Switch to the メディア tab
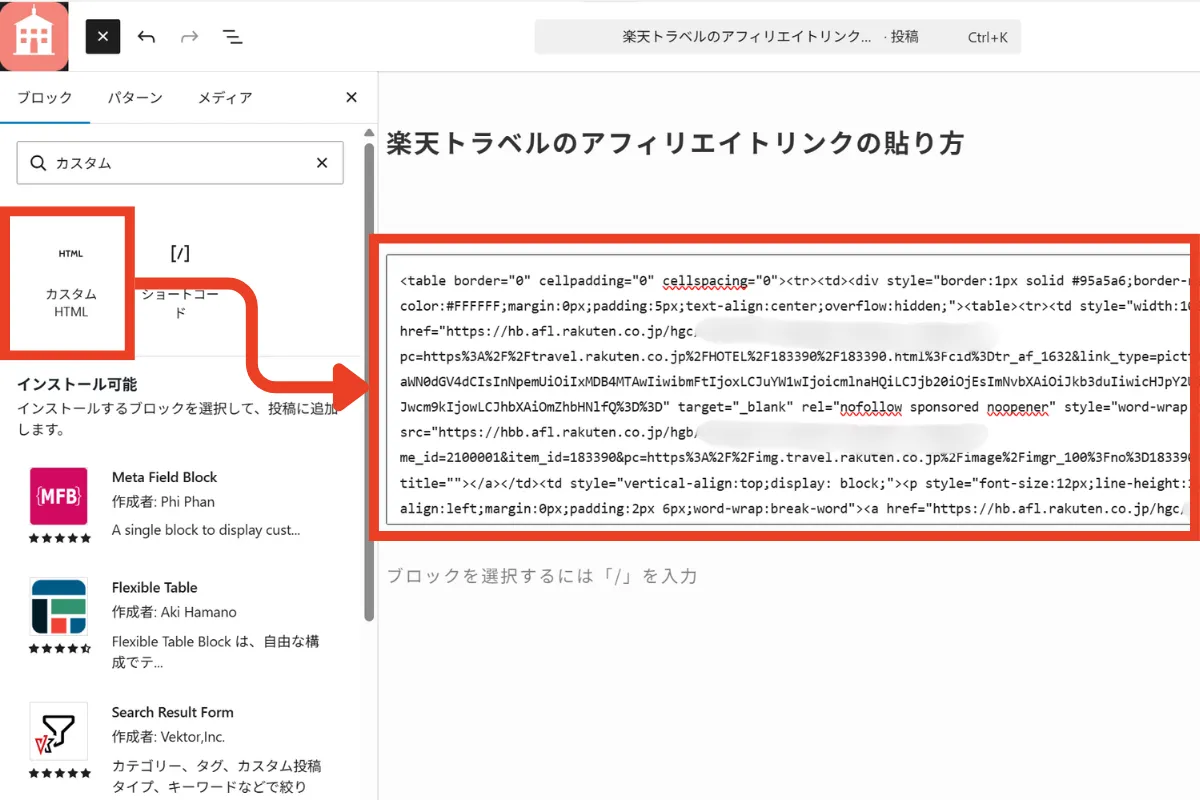Screen dimensions: 1200x800 point(224,98)
